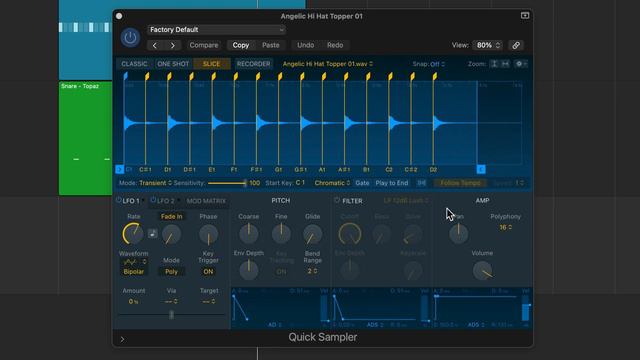The width and height of the screenshot is (640, 360).
Task: Click the Start Key C1 field
Action: [300, 183]
